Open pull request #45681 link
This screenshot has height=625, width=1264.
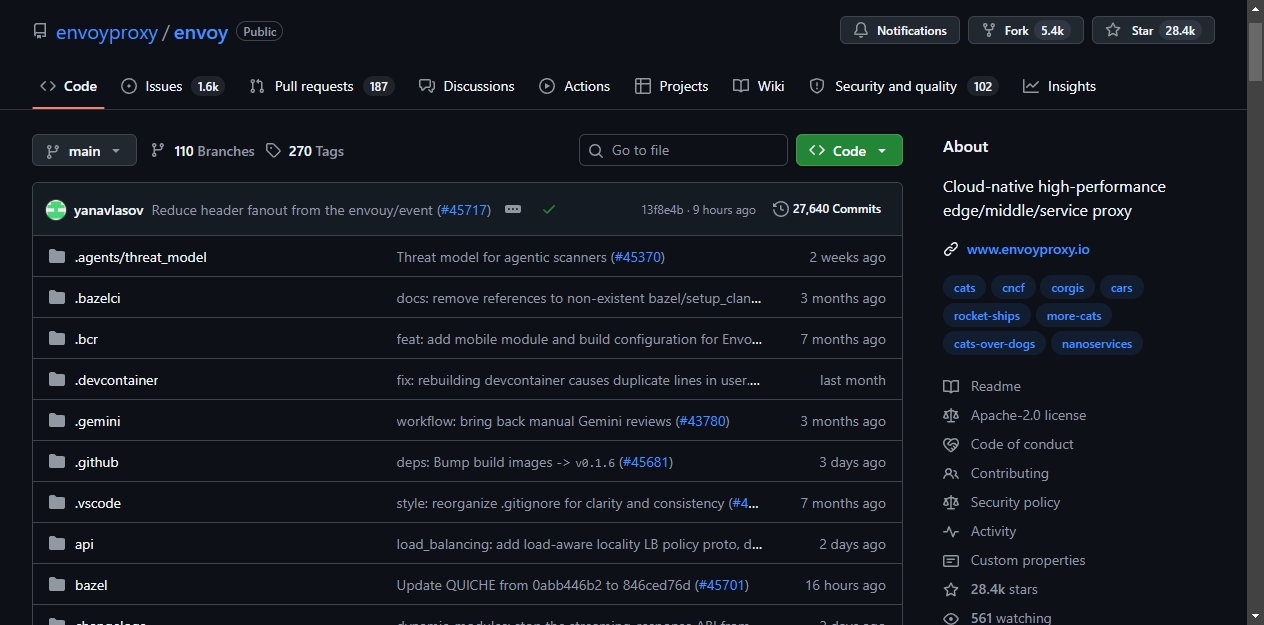[x=646, y=462]
